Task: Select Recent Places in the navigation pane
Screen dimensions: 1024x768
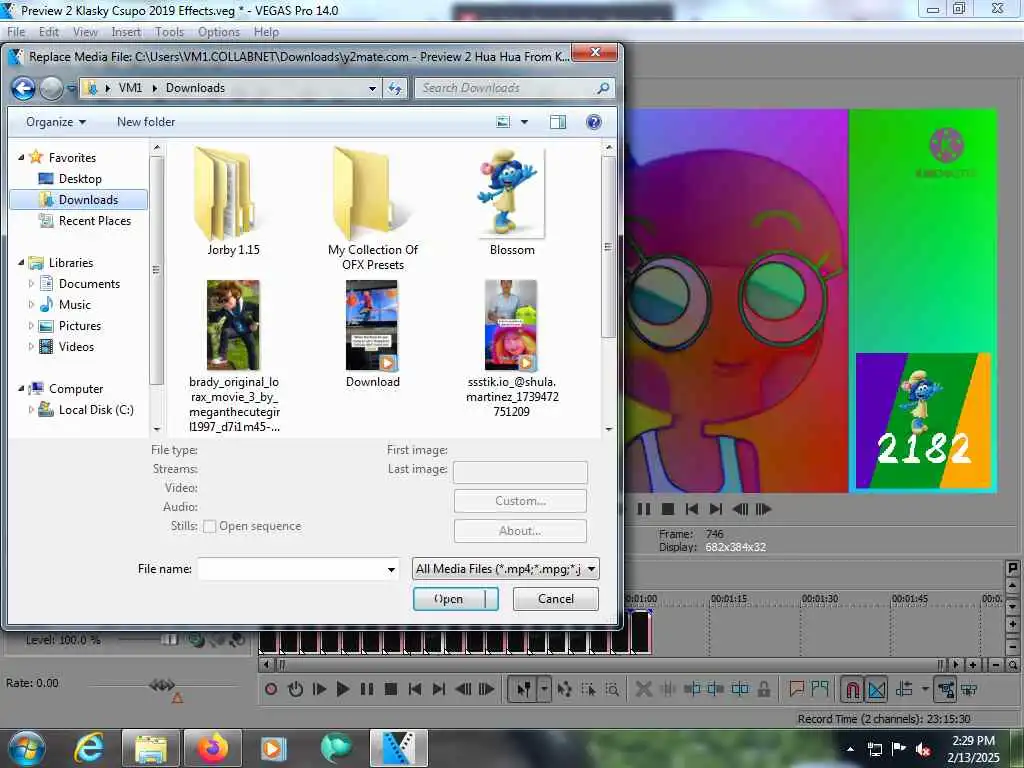Action: point(94,221)
